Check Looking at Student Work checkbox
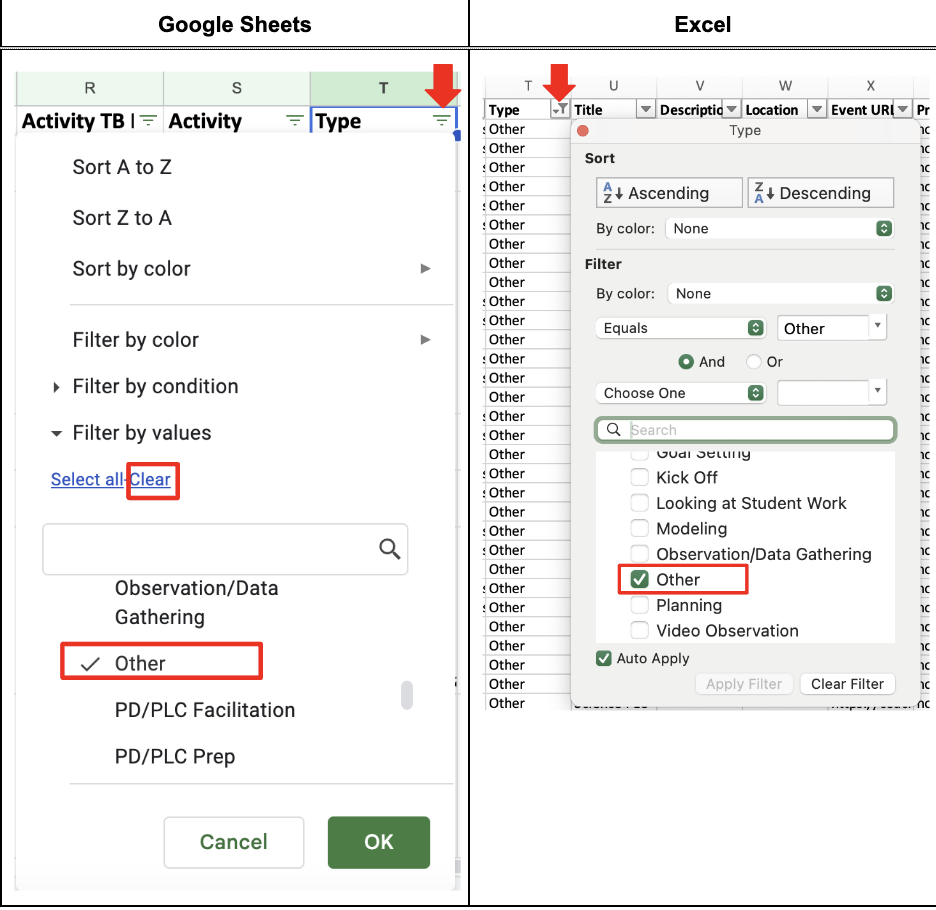 click(x=639, y=503)
